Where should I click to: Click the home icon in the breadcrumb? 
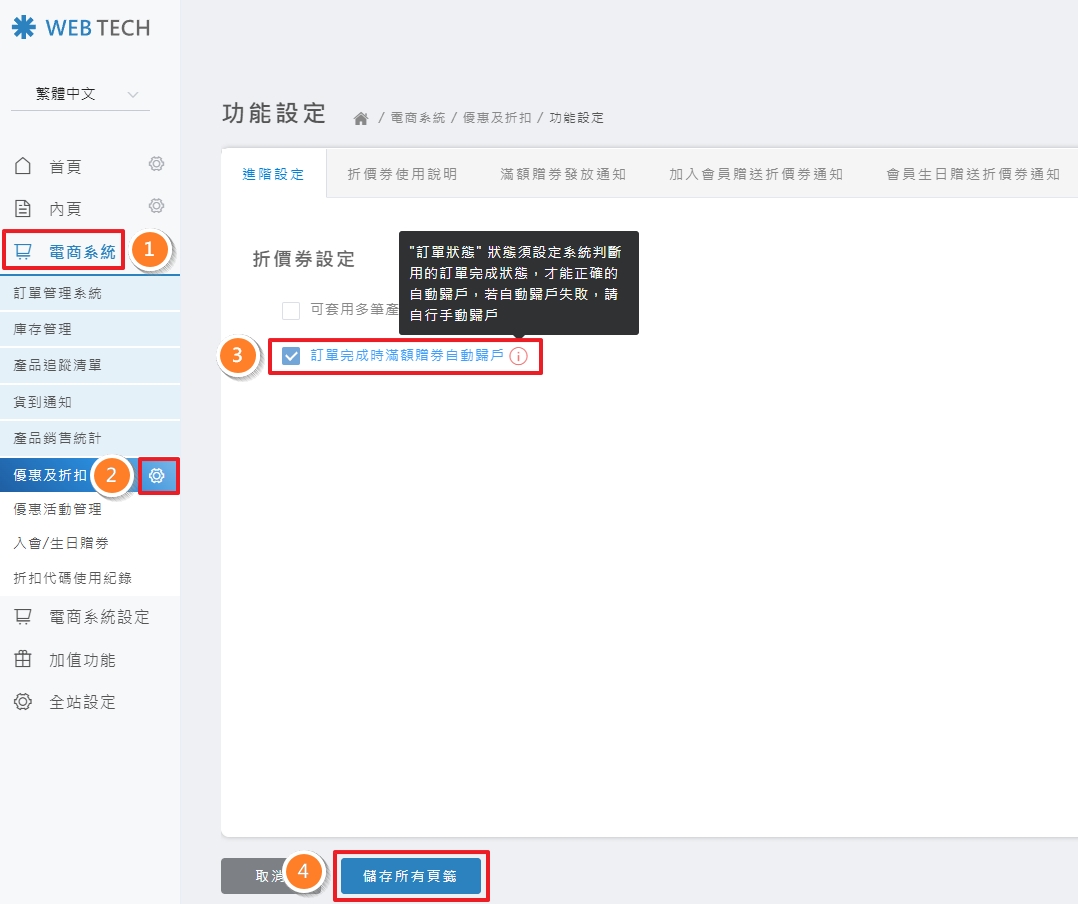click(360, 117)
